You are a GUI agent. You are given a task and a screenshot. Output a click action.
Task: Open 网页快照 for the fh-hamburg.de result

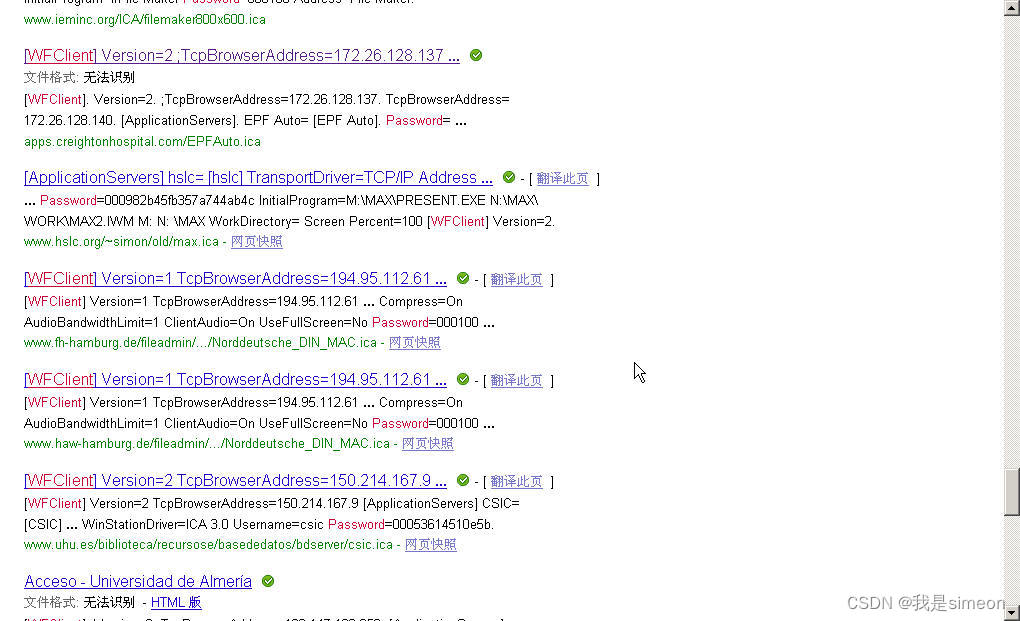[x=414, y=342]
